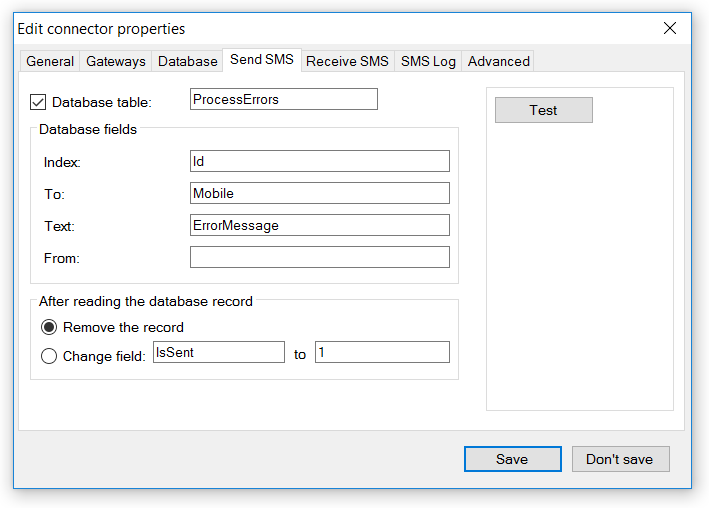Screen dimensions: 709x508
Task: Click the Text field containing ErrorMessage
Action: [x=320, y=225]
